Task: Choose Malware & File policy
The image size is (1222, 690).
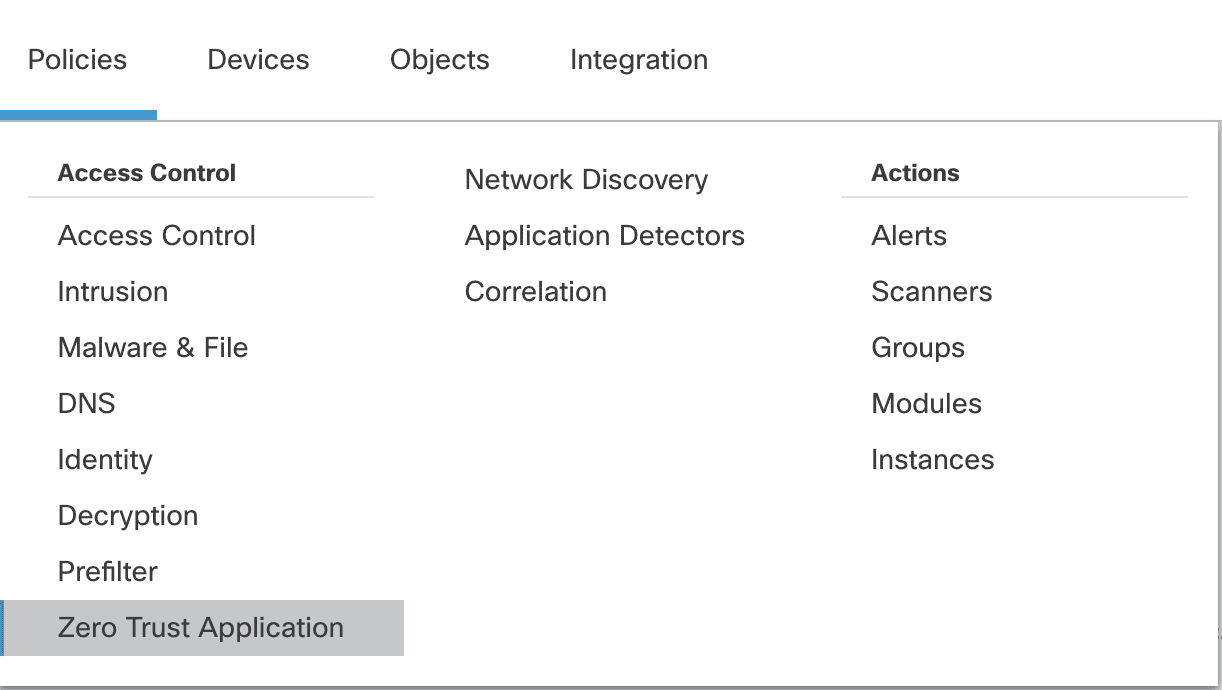Action: 153,348
